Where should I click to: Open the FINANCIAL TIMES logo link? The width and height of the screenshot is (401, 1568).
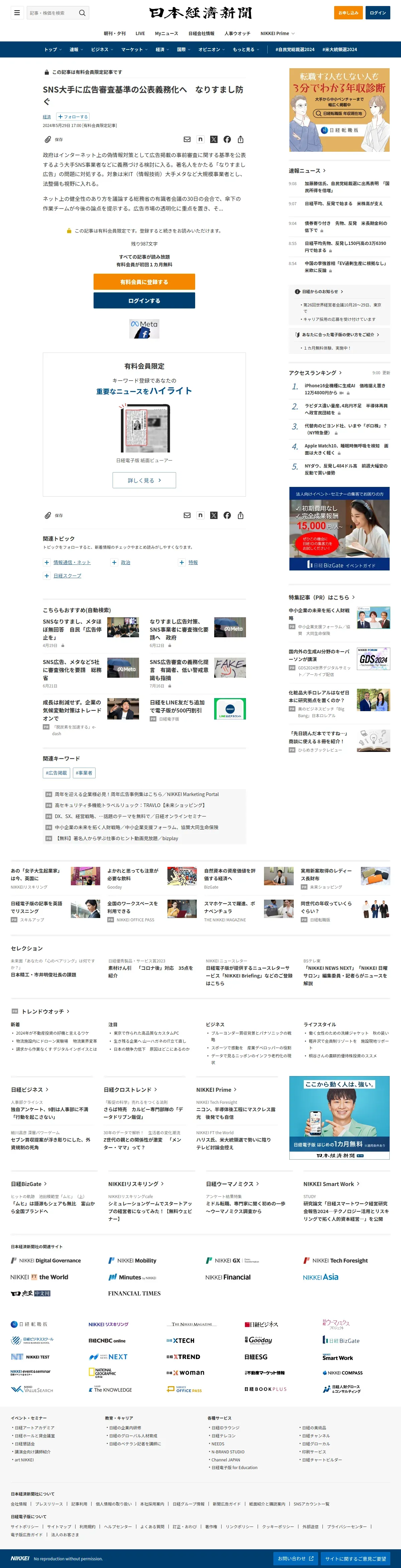tap(134, 1294)
